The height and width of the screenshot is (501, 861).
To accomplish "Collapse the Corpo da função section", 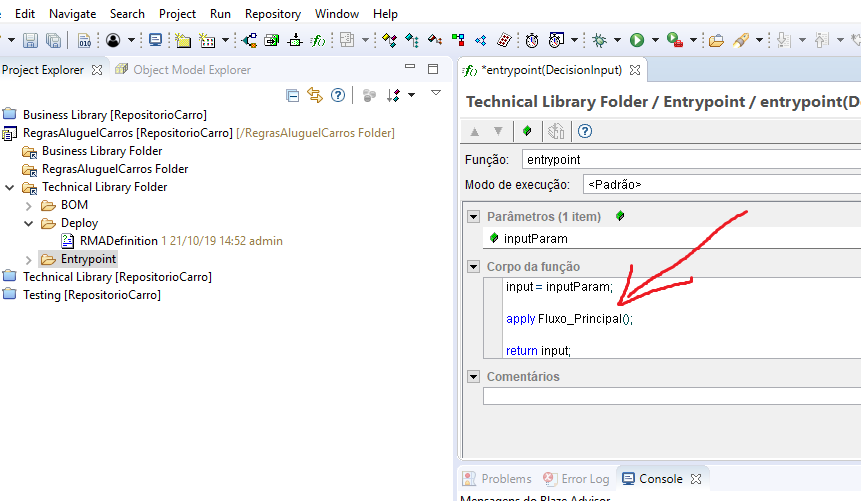I will click(473, 266).
